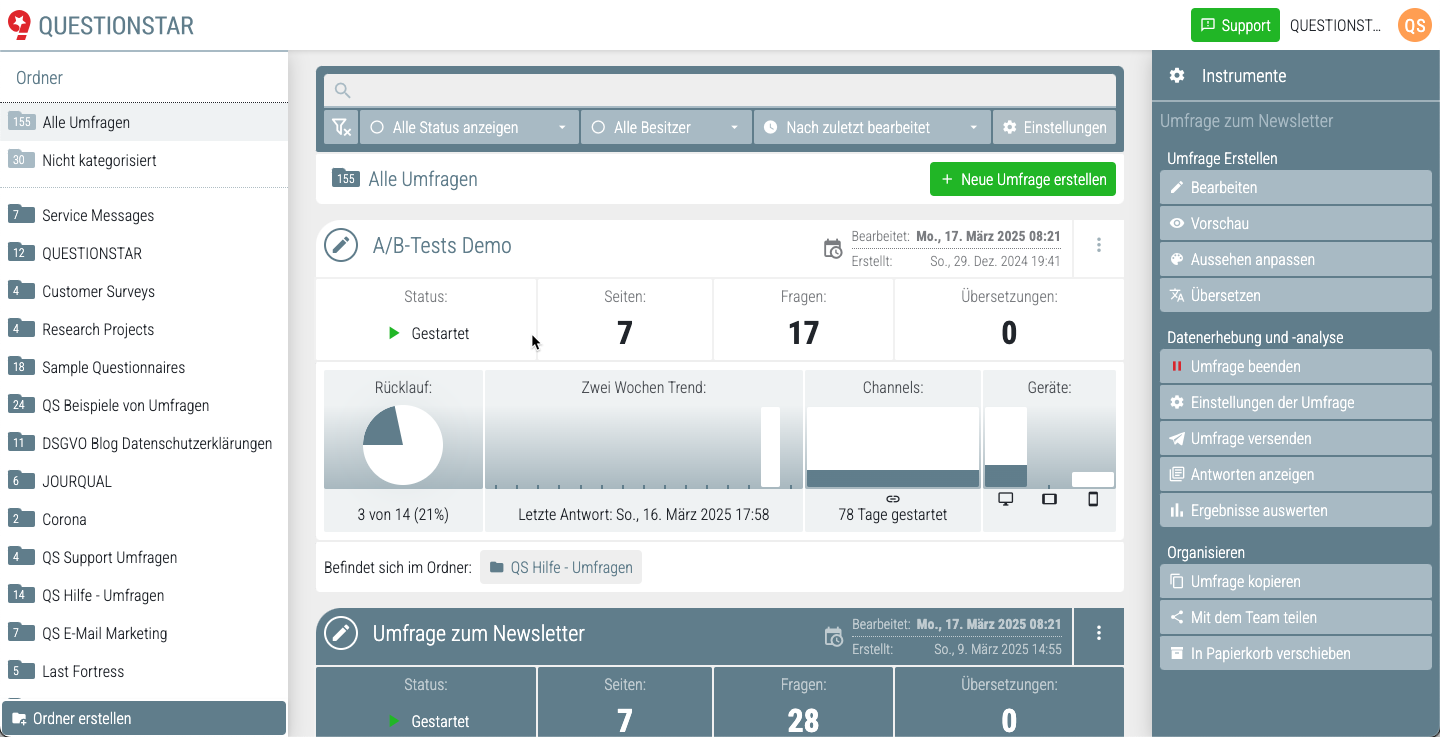Open the QS E-Mail Marketing folder
The width and height of the screenshot is (1440, 737).
coord(144,633)
